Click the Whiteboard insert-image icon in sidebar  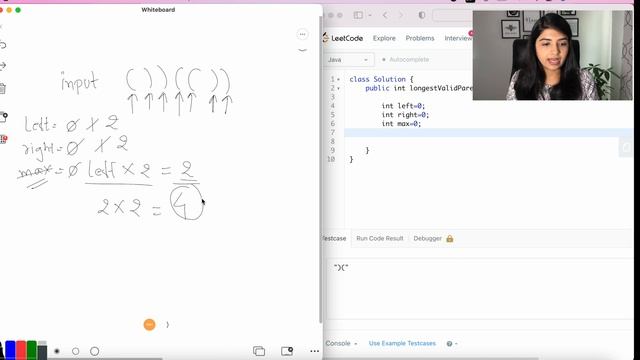pos(3,117)
